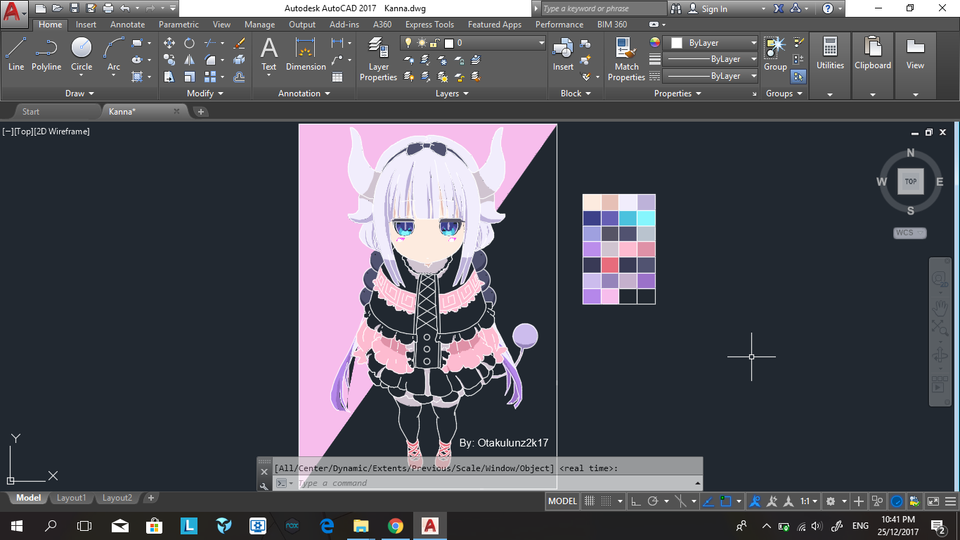Click the Undo arrow in quick access toolbar
Image resolution: width=960 pixels, height=540 pixels.
click(125, 8)
